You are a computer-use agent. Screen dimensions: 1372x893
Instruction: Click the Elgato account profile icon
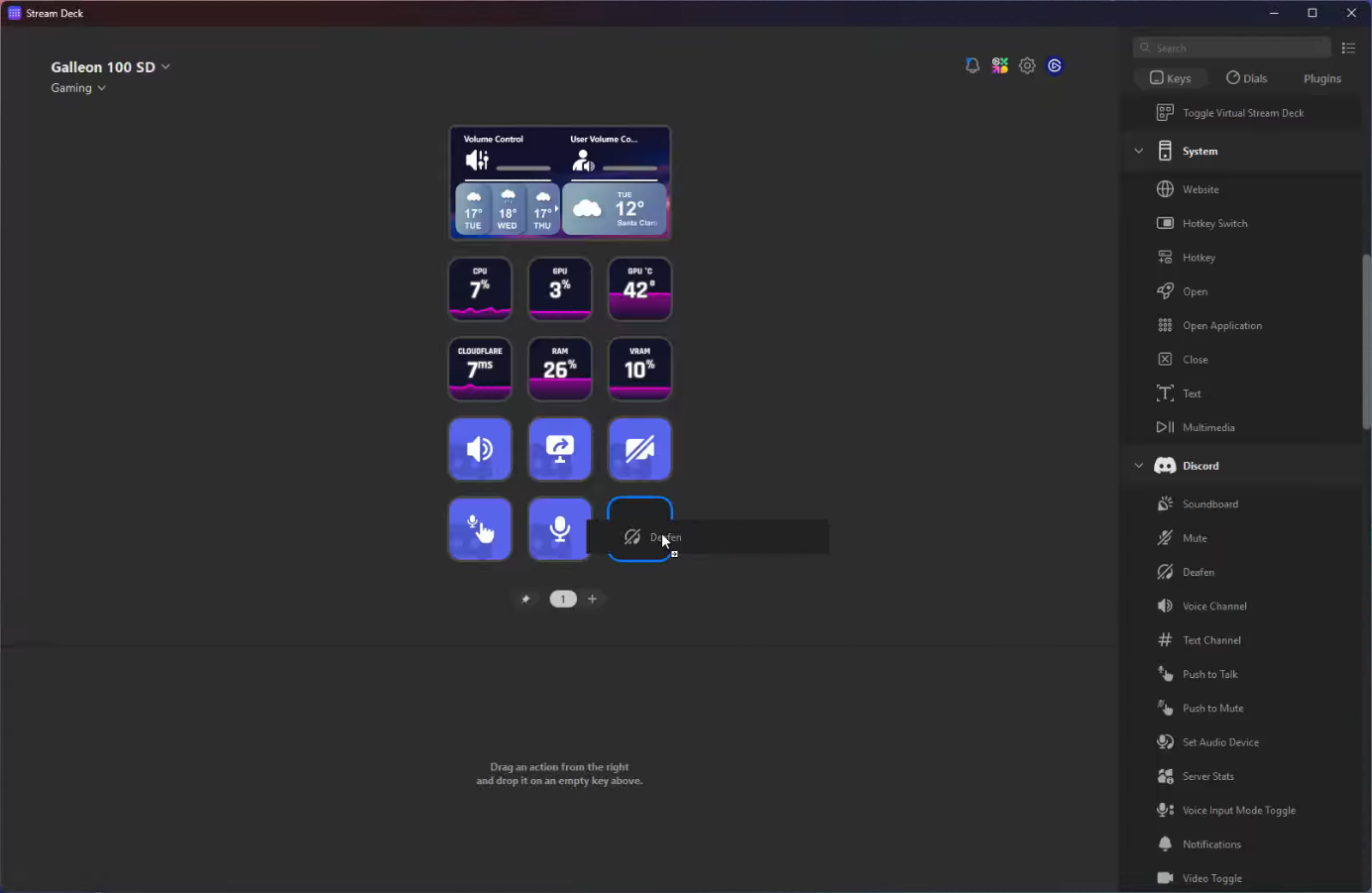coord(1055,65)
